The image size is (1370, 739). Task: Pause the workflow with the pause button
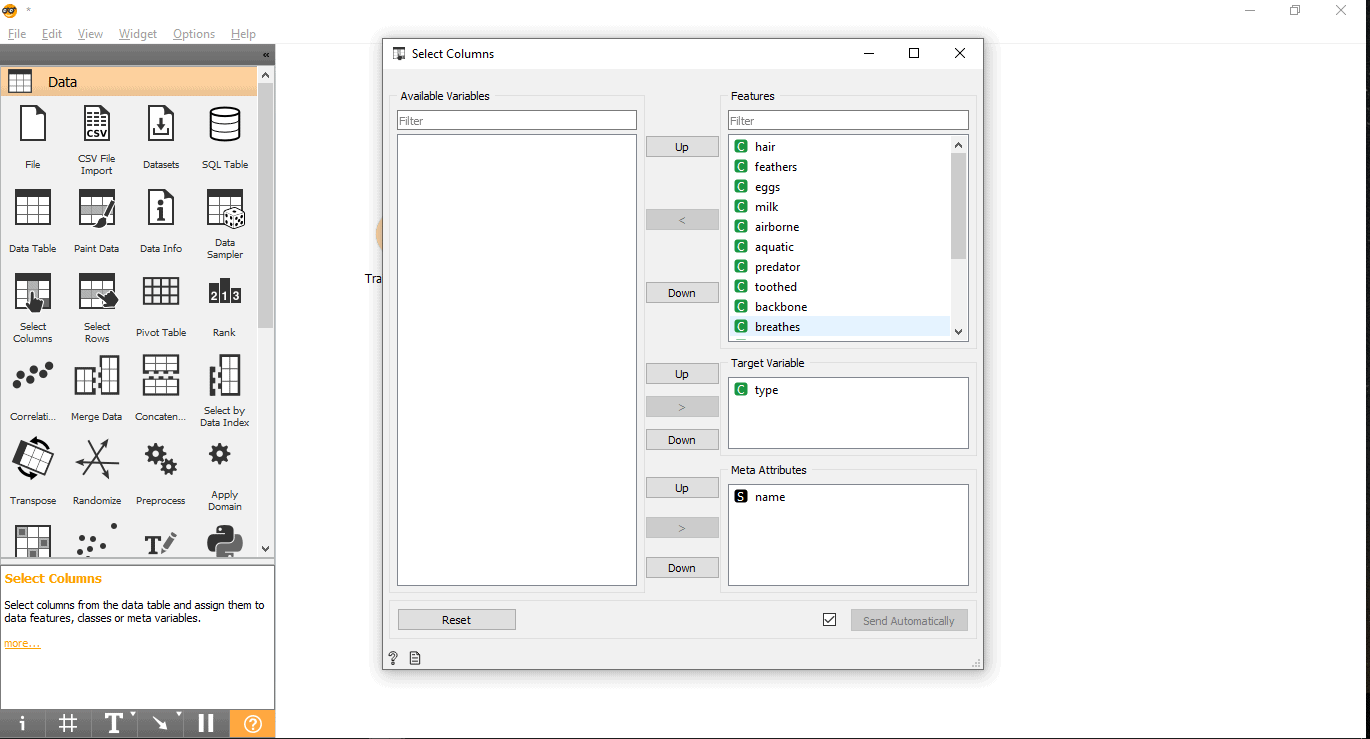point(206,723)
